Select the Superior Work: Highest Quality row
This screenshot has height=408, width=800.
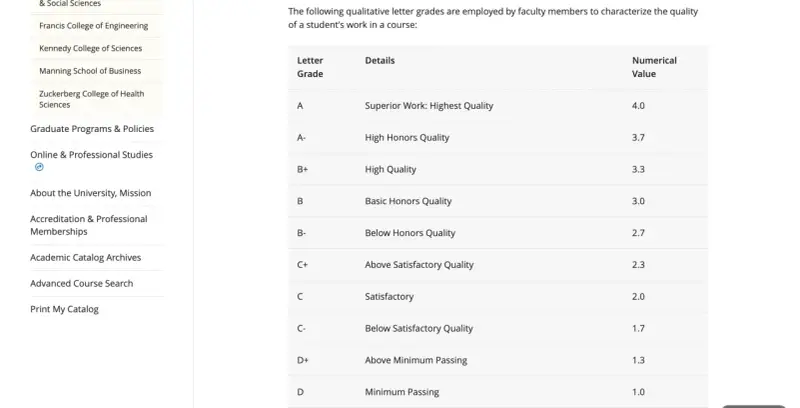coord(498,106)
